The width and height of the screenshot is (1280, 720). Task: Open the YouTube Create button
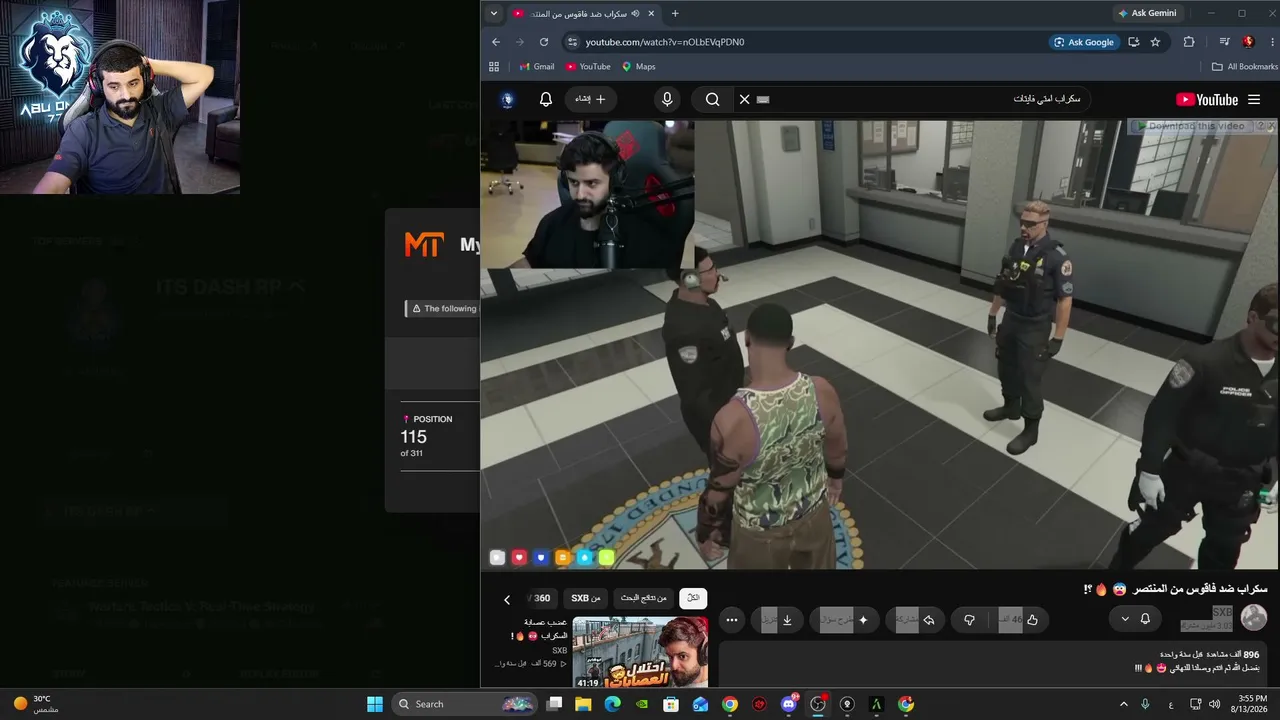pyautogui.click(x=590, y=99)
